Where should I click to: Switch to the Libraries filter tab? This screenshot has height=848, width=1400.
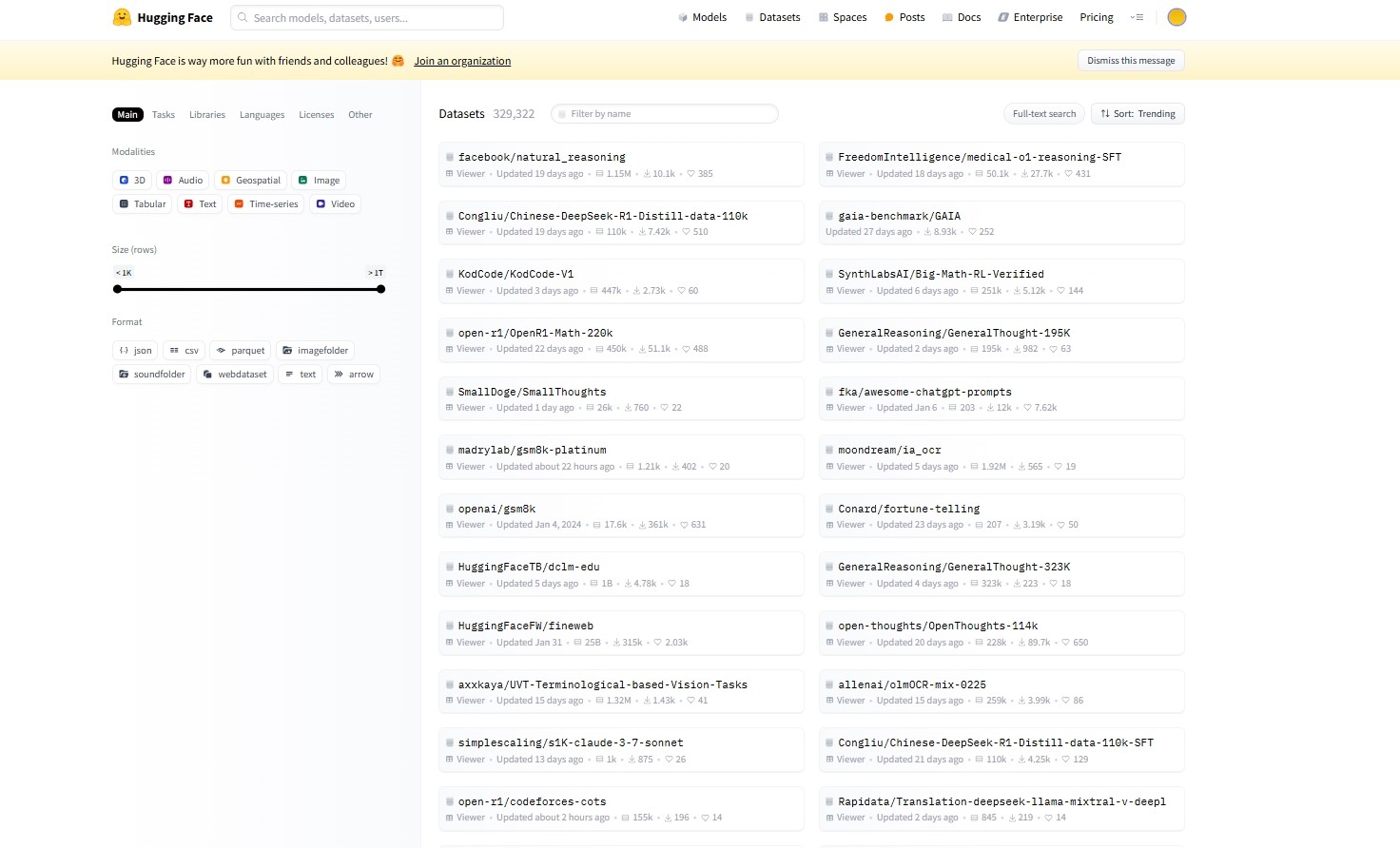(x=207, y=114)
